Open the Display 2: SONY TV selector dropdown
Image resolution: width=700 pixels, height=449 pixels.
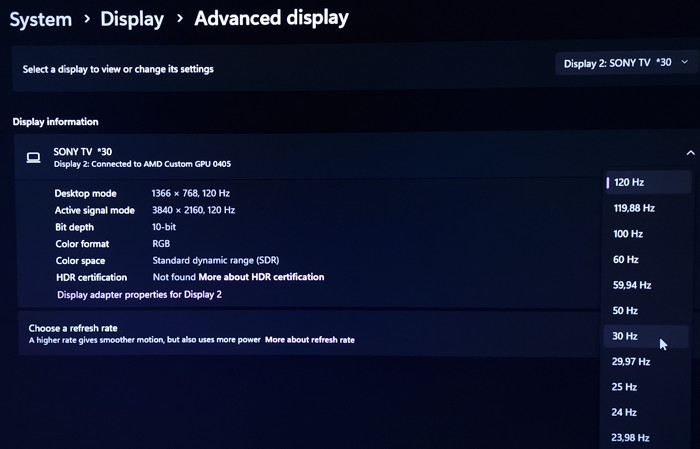[x=624, y=63]
